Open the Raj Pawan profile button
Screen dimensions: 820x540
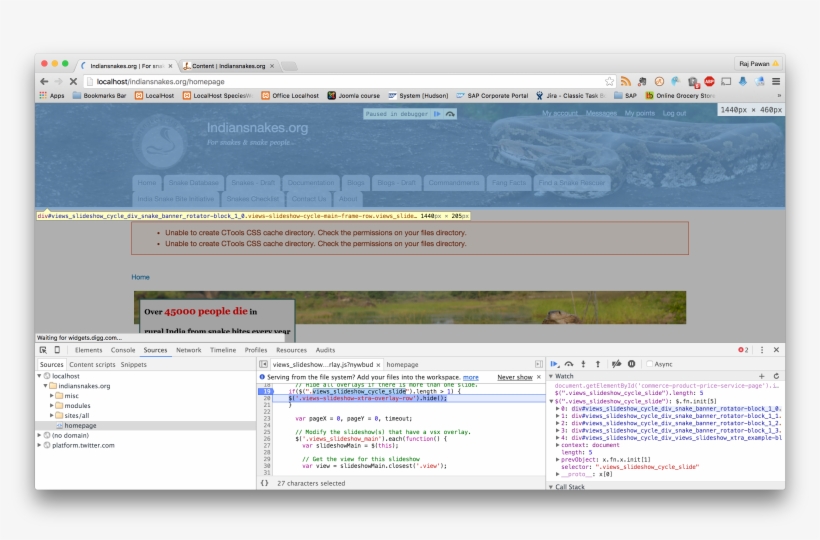(x=759, y=64)
